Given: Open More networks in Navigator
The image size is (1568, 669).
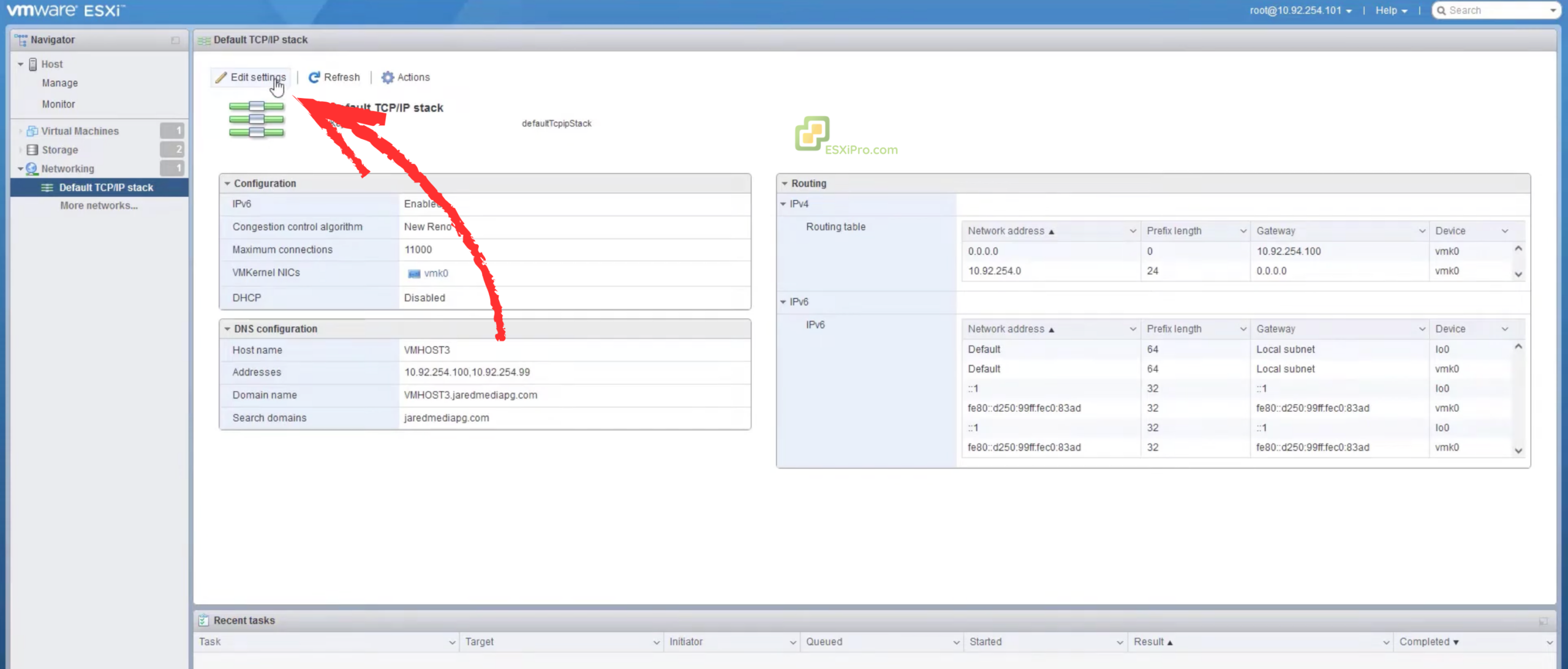Looking at the screenshot, I should click(x=99, y=206).
